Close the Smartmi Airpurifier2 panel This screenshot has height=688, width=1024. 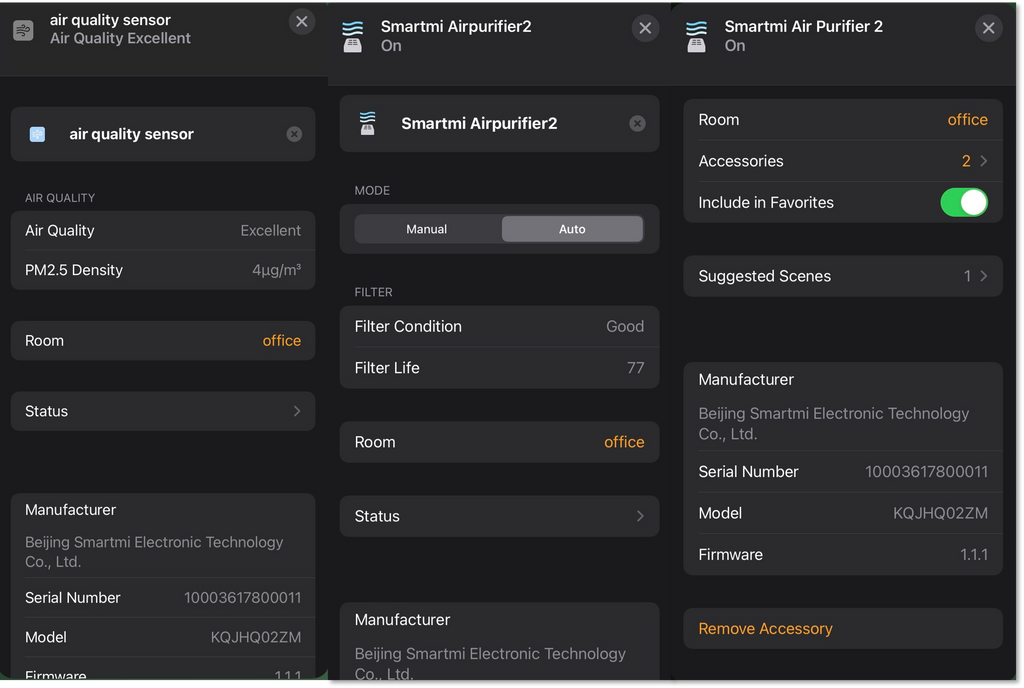tap(645, 28)
